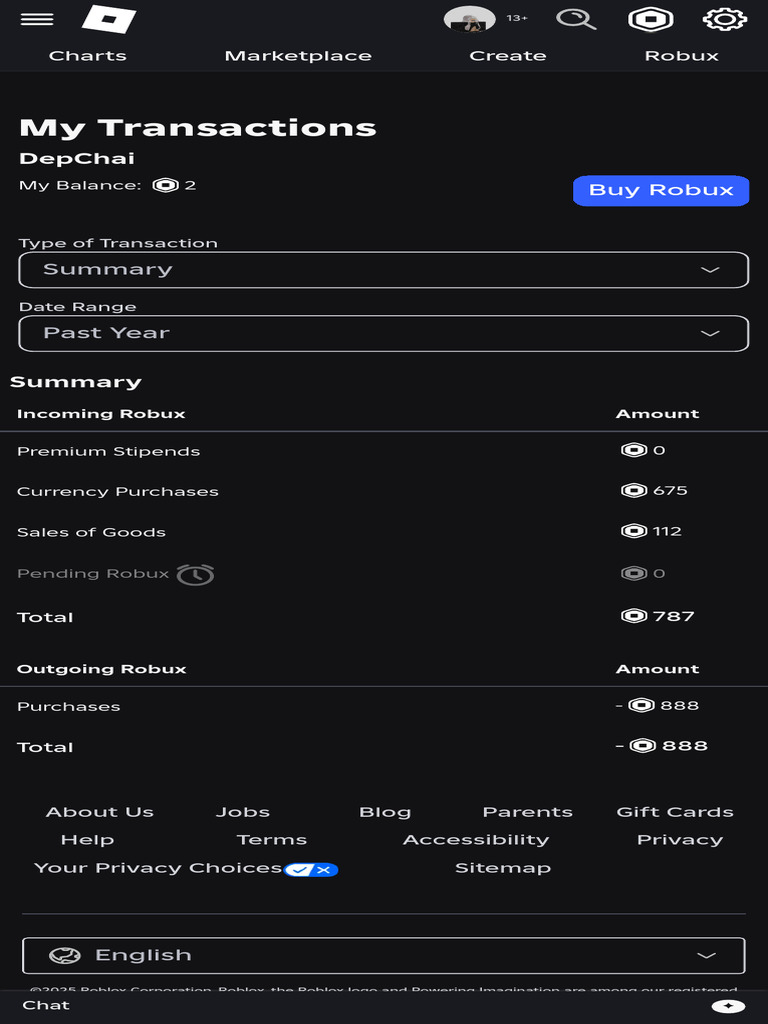Click Robux icon beside My Balance
Viewport: 768px width, 1024px height.
coord(166,185)
